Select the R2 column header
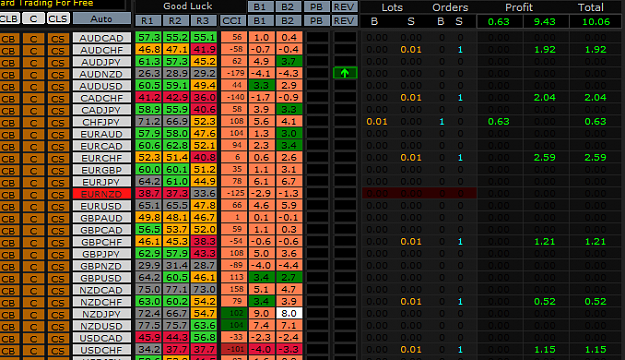 click(x=175, y=21)
